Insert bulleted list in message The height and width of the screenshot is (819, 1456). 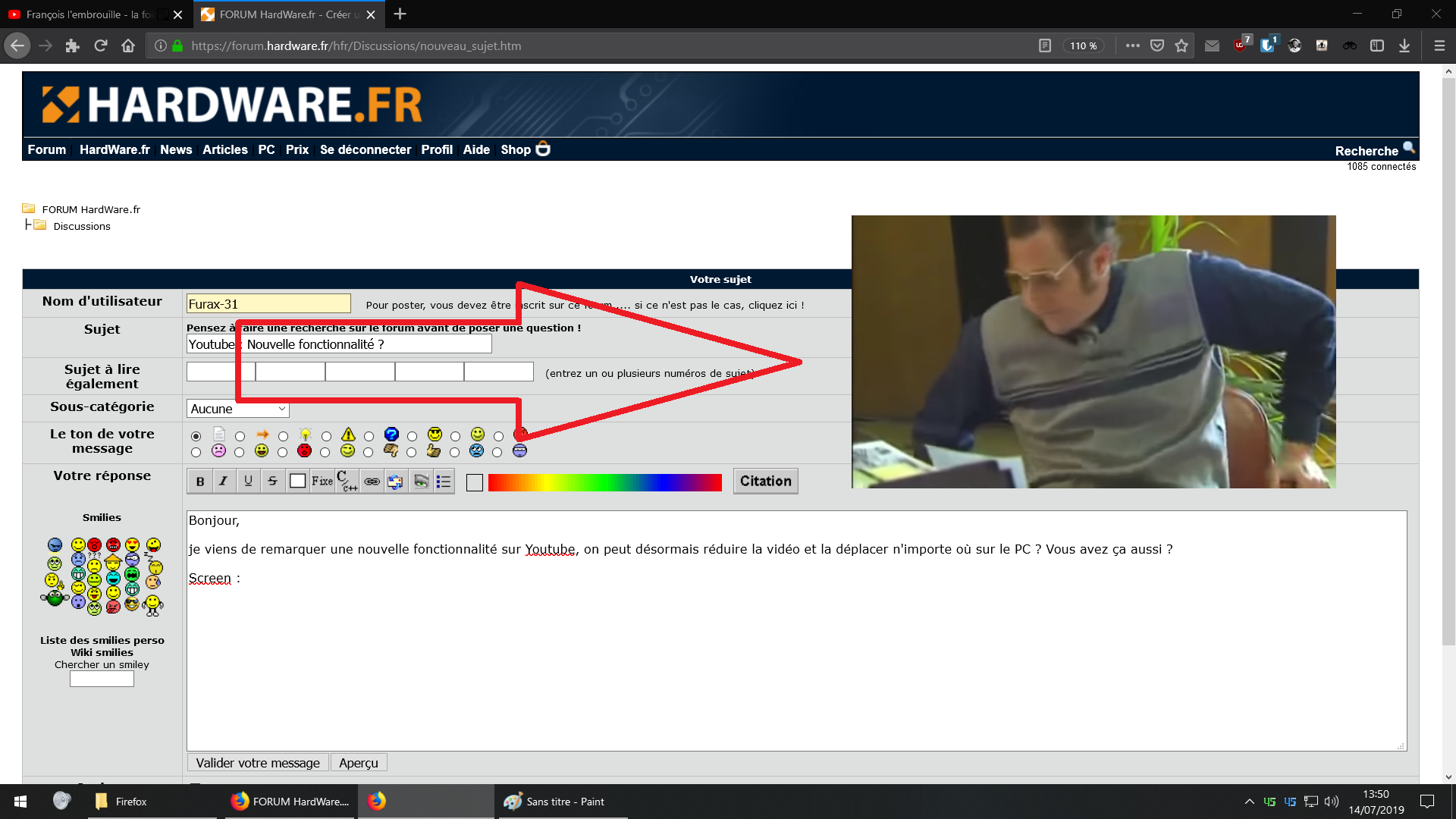pyautogui.click(x=444, y=481)
